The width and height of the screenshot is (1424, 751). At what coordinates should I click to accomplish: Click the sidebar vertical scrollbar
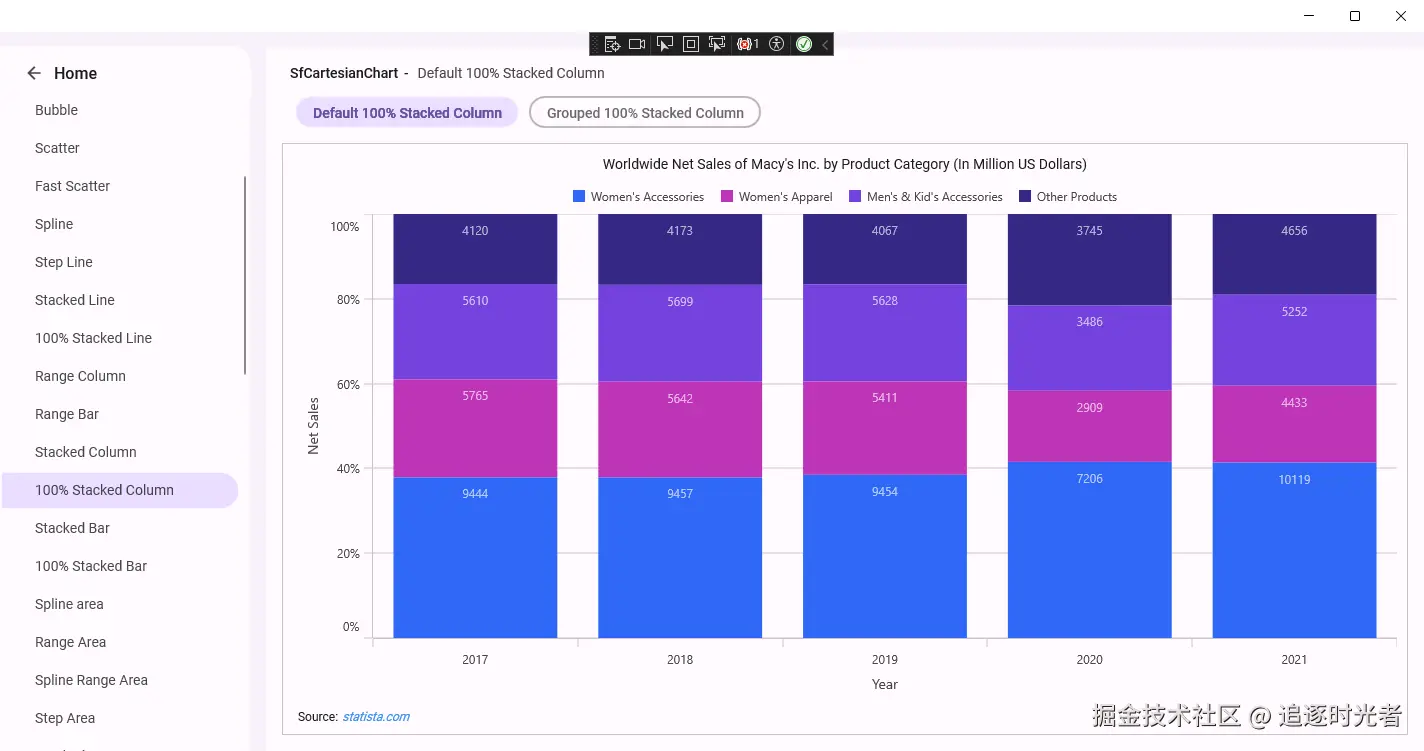pyautogui.click(x=245, y=275)
